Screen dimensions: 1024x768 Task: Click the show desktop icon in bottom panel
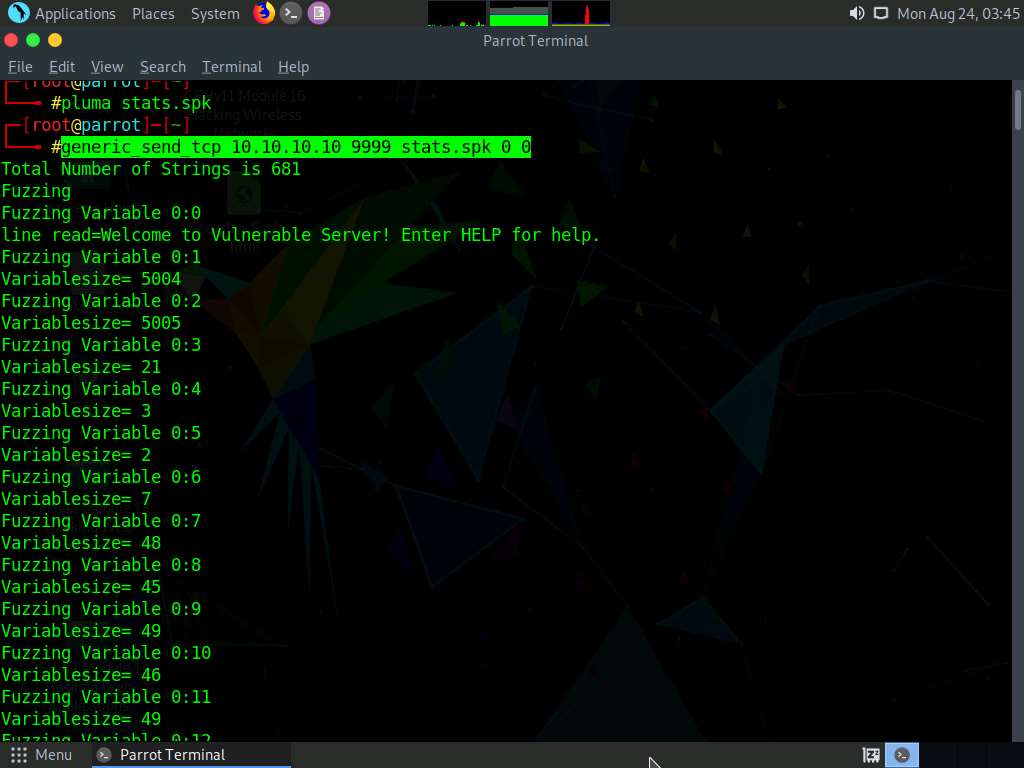coord(871,755)
